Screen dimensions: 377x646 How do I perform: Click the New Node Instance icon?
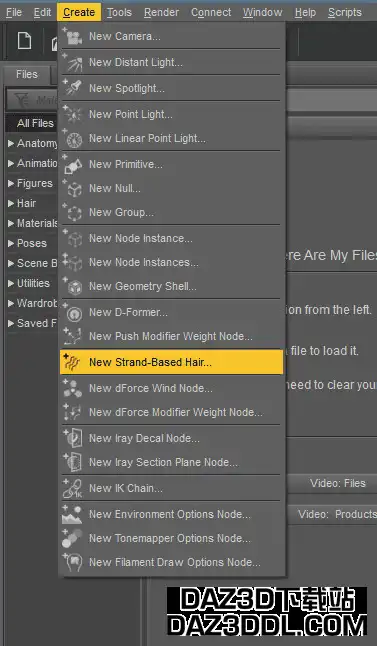tap(73, 238)
